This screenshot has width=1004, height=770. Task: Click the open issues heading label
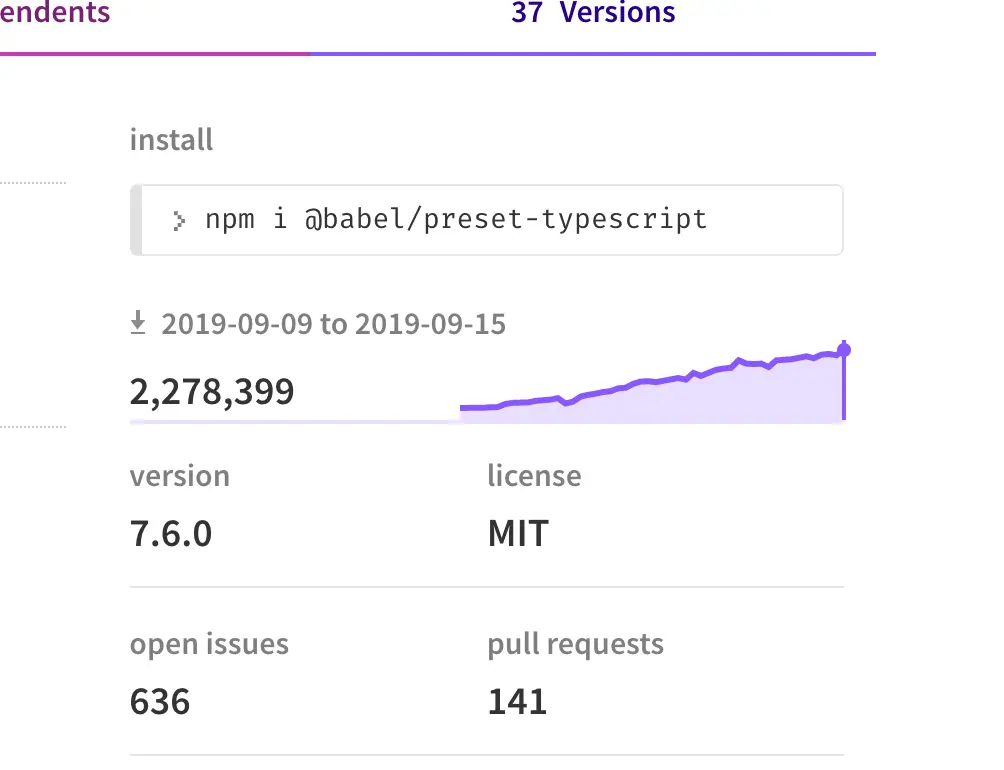click(x=209, y=643)
